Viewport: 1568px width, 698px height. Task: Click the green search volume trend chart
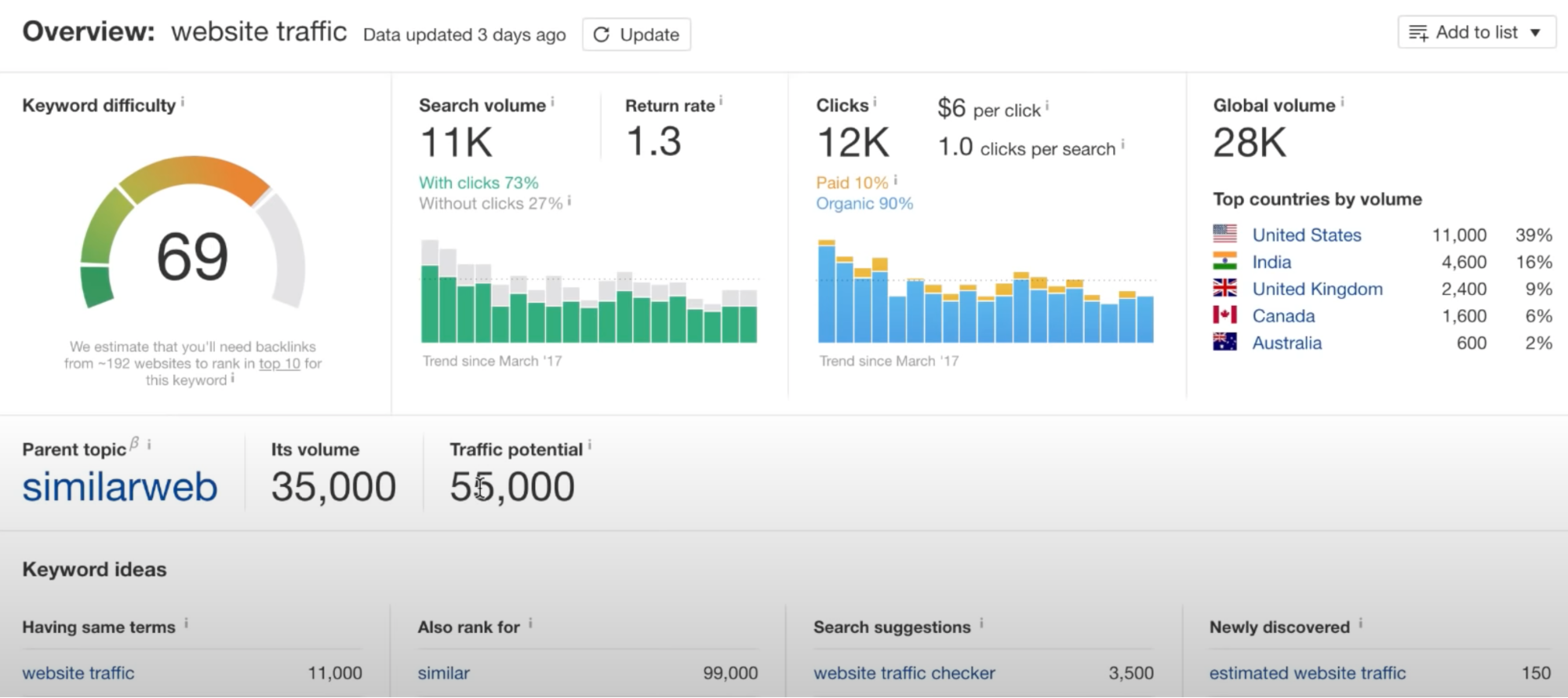(589, 291)
